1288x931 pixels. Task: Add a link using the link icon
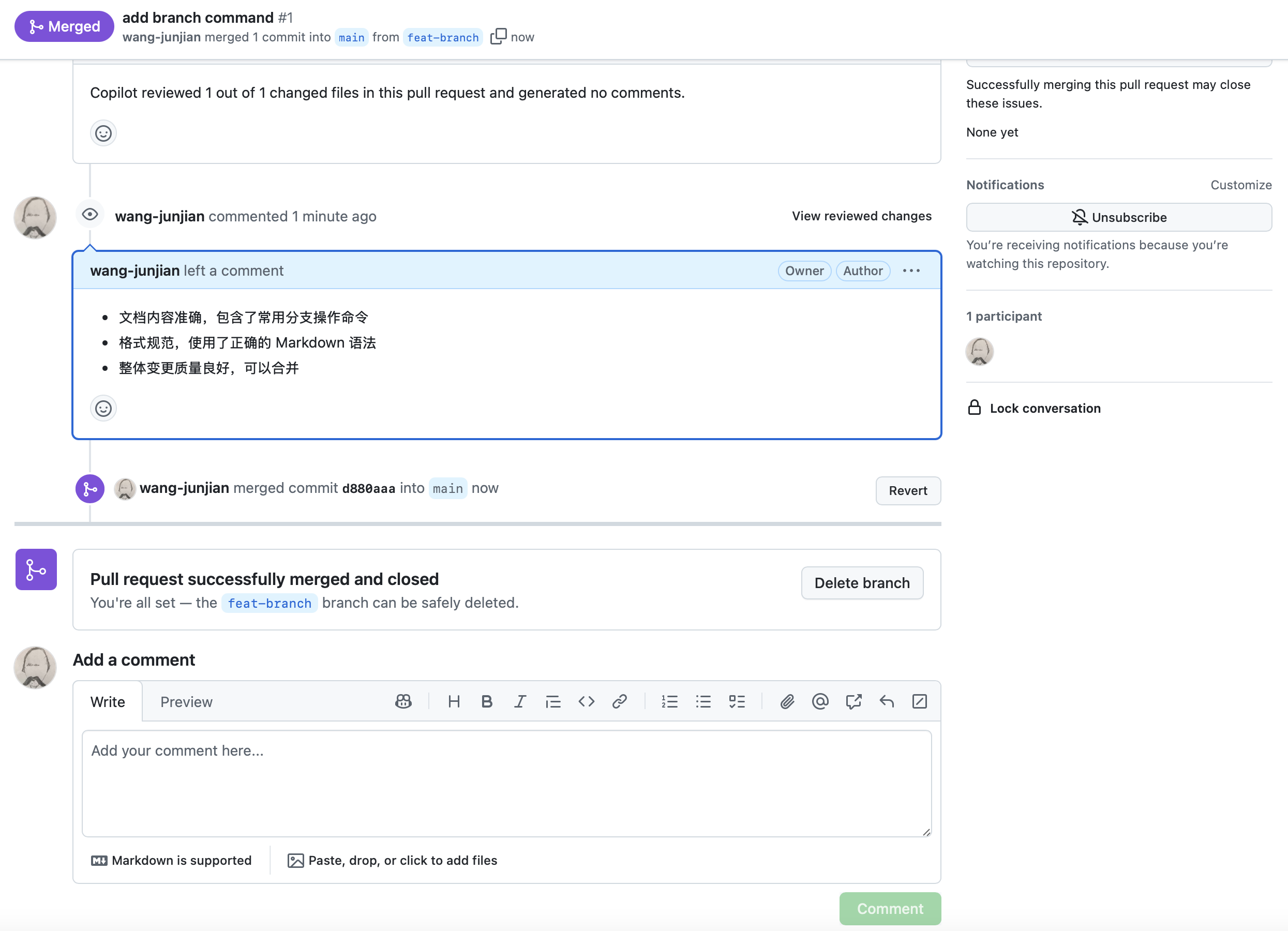point(620,702)
